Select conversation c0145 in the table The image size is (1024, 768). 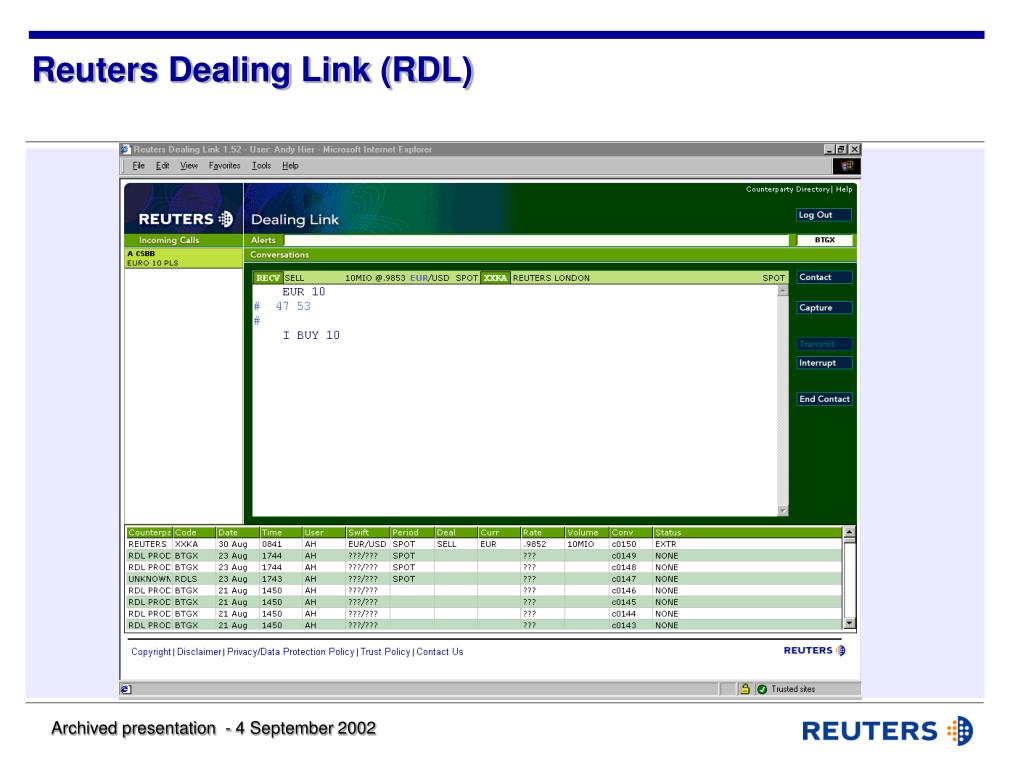tap(484, 602)
